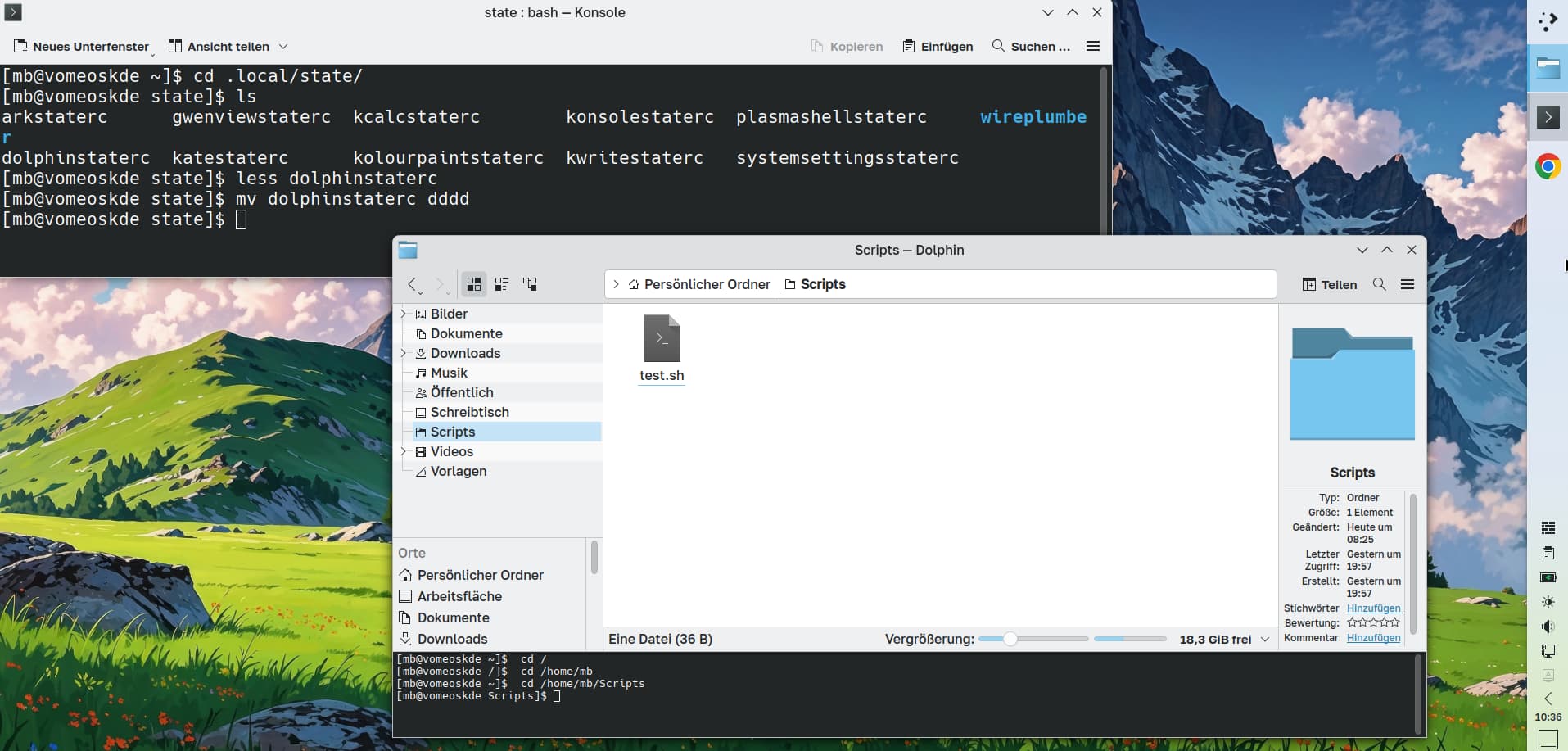Open the search icon in Dolphin toolbar
Viewport: 1568px width, 751px height.
[1380, 284]
